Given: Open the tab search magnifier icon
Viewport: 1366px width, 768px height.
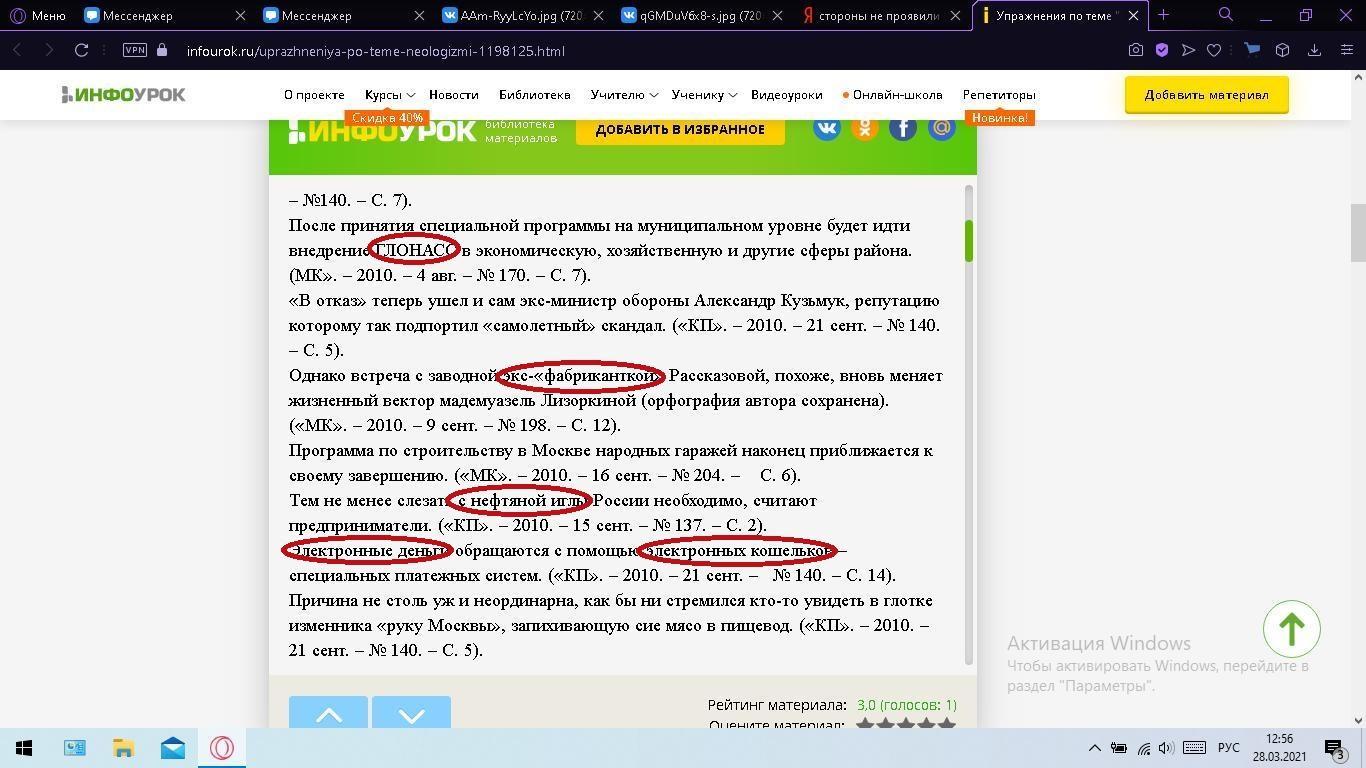Looking at the screenshot, I should [1225, 14].
